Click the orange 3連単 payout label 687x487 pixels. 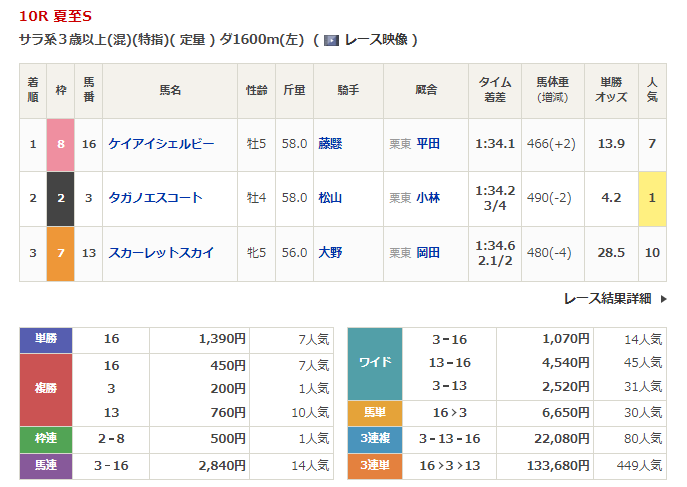tap(374, 465)
